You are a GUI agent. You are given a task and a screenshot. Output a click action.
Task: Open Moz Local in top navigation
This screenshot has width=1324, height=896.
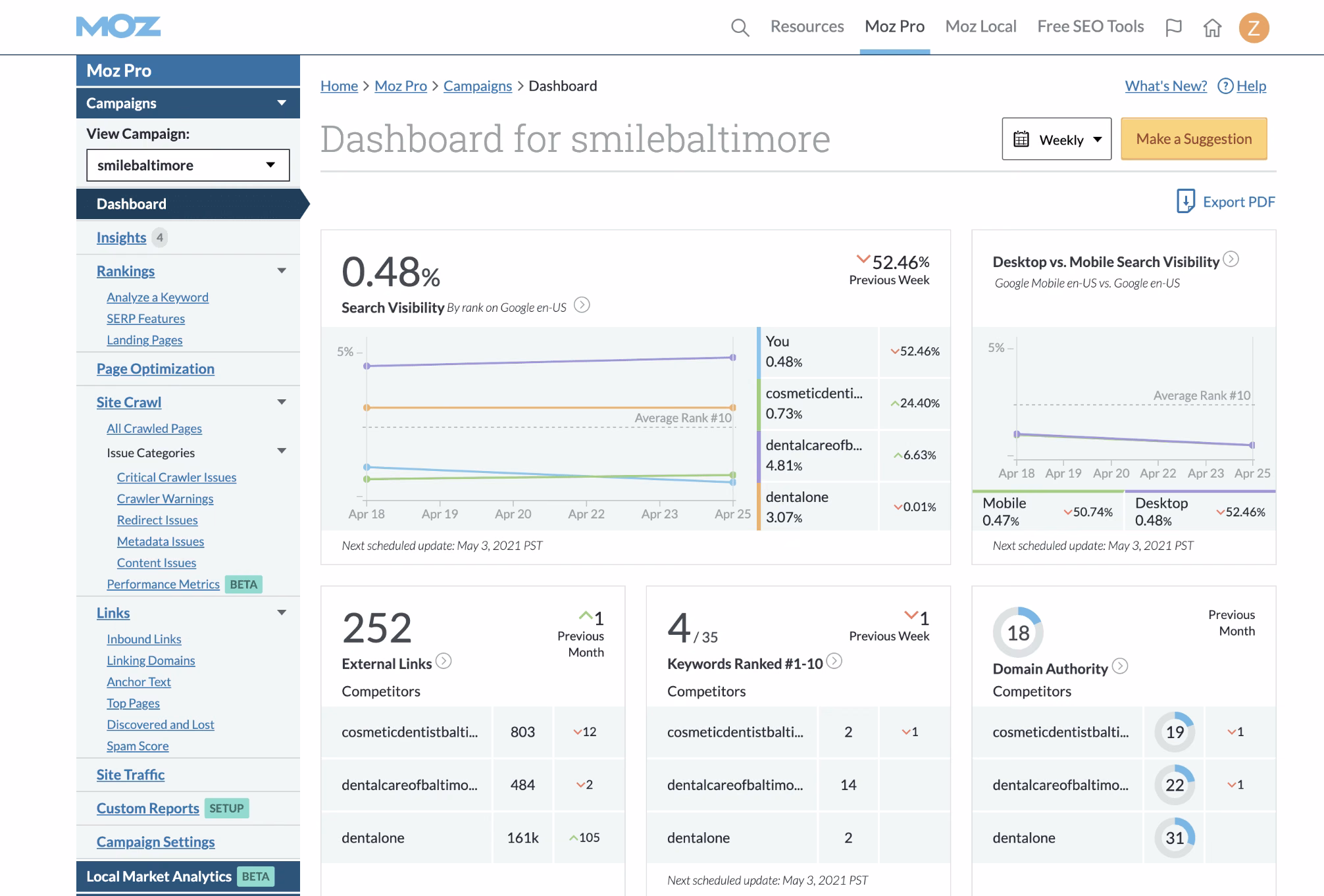point(980,26)
